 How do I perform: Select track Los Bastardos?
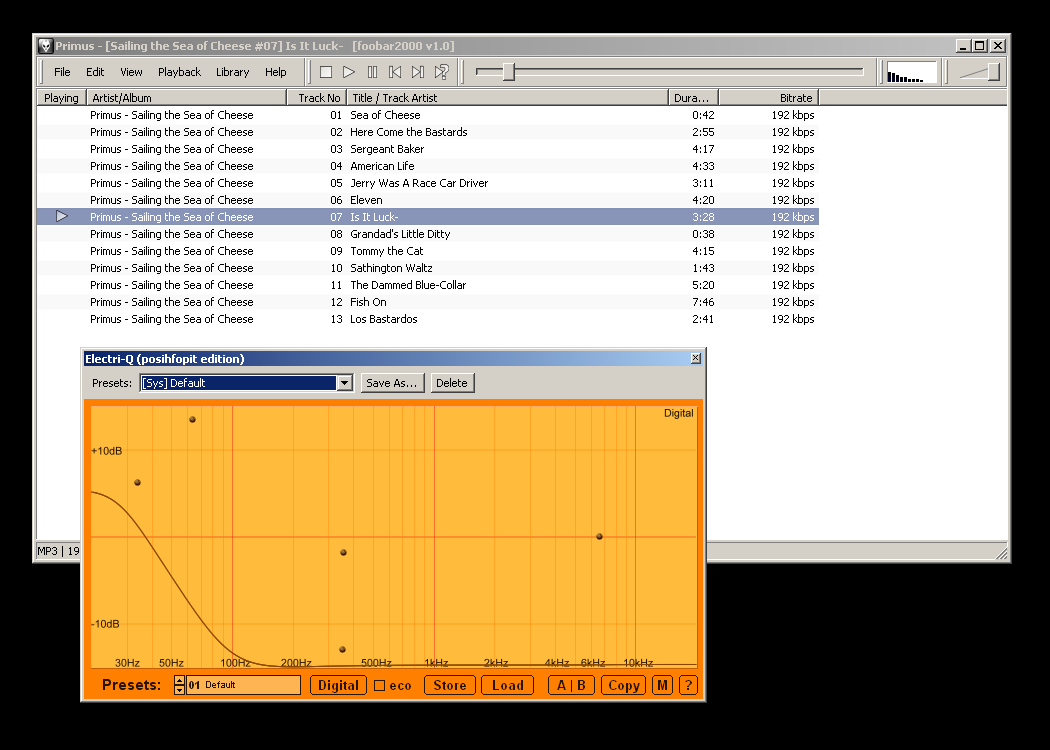click(x=427, y=319)
